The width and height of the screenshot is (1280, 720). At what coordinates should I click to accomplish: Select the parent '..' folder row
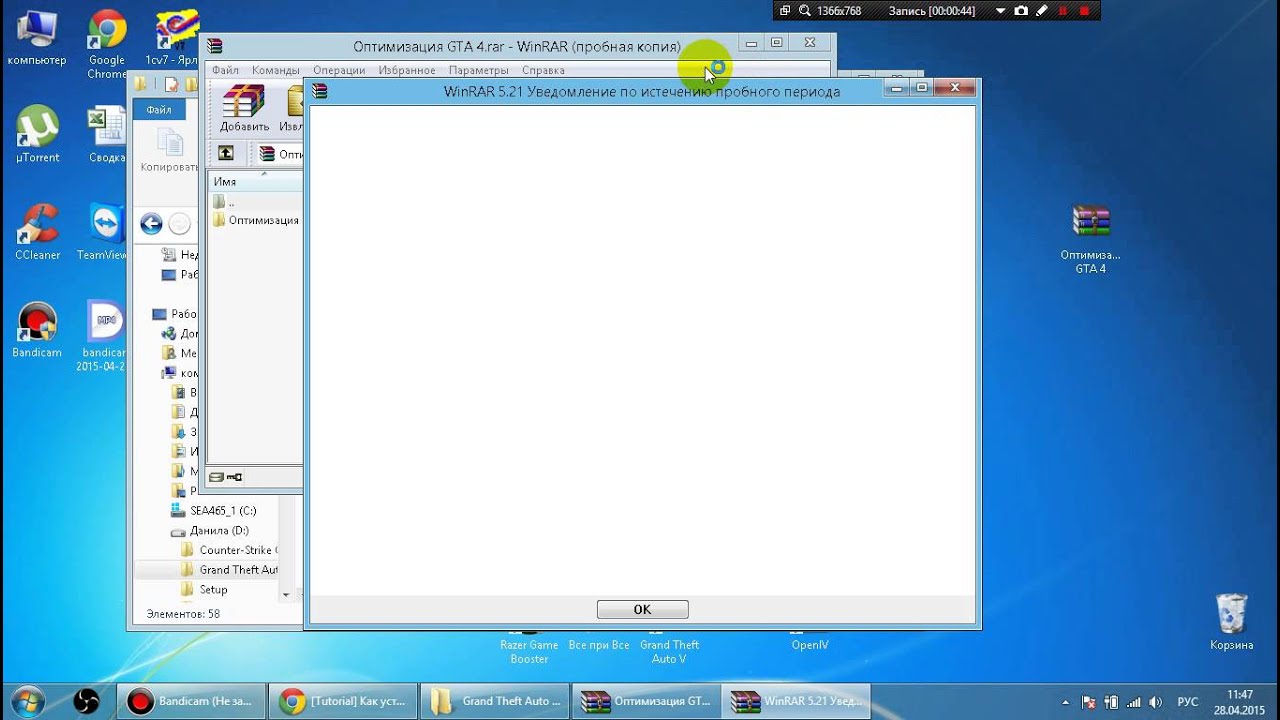click(224, 202)
